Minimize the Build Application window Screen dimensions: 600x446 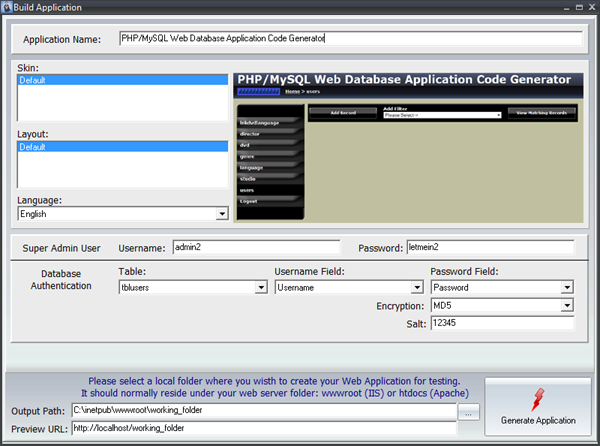coord(566,7)
